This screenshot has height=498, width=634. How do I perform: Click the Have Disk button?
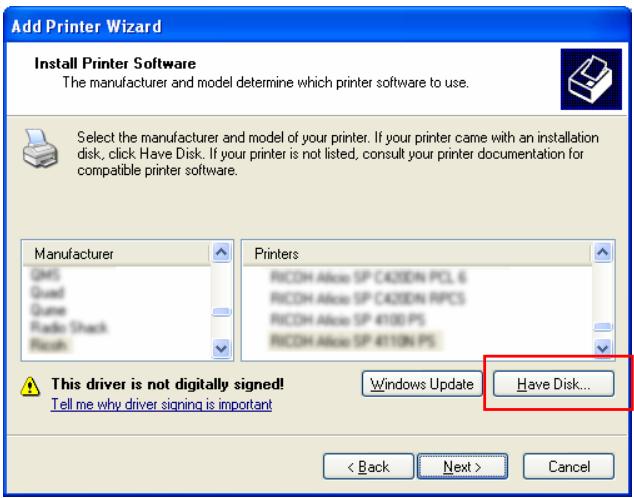[554, 384]
